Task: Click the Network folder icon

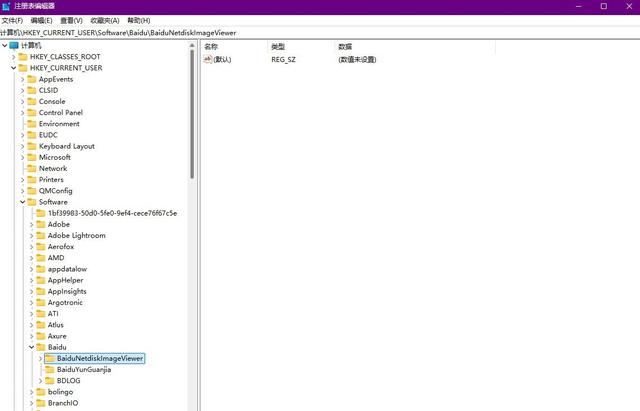Action: [x=32, y=169]
